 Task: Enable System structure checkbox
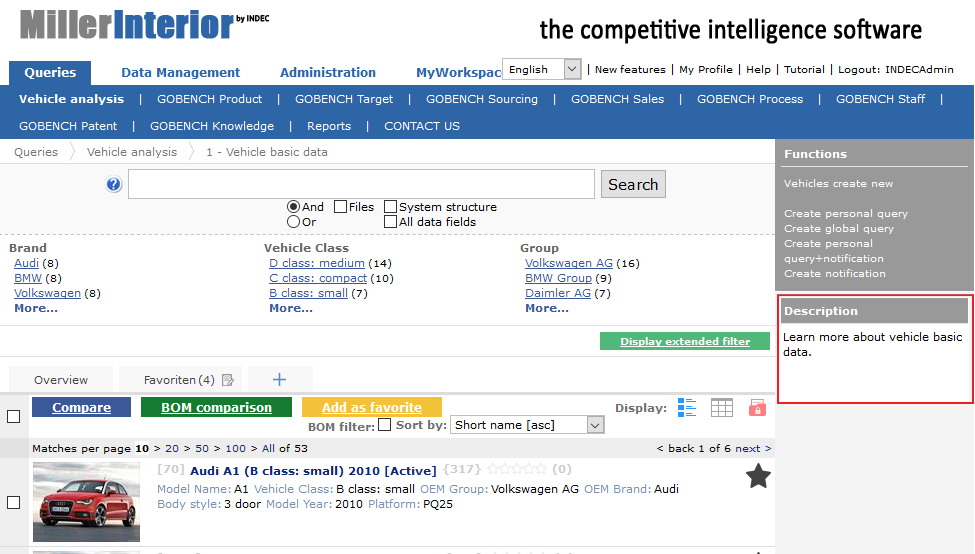point(390,206)
